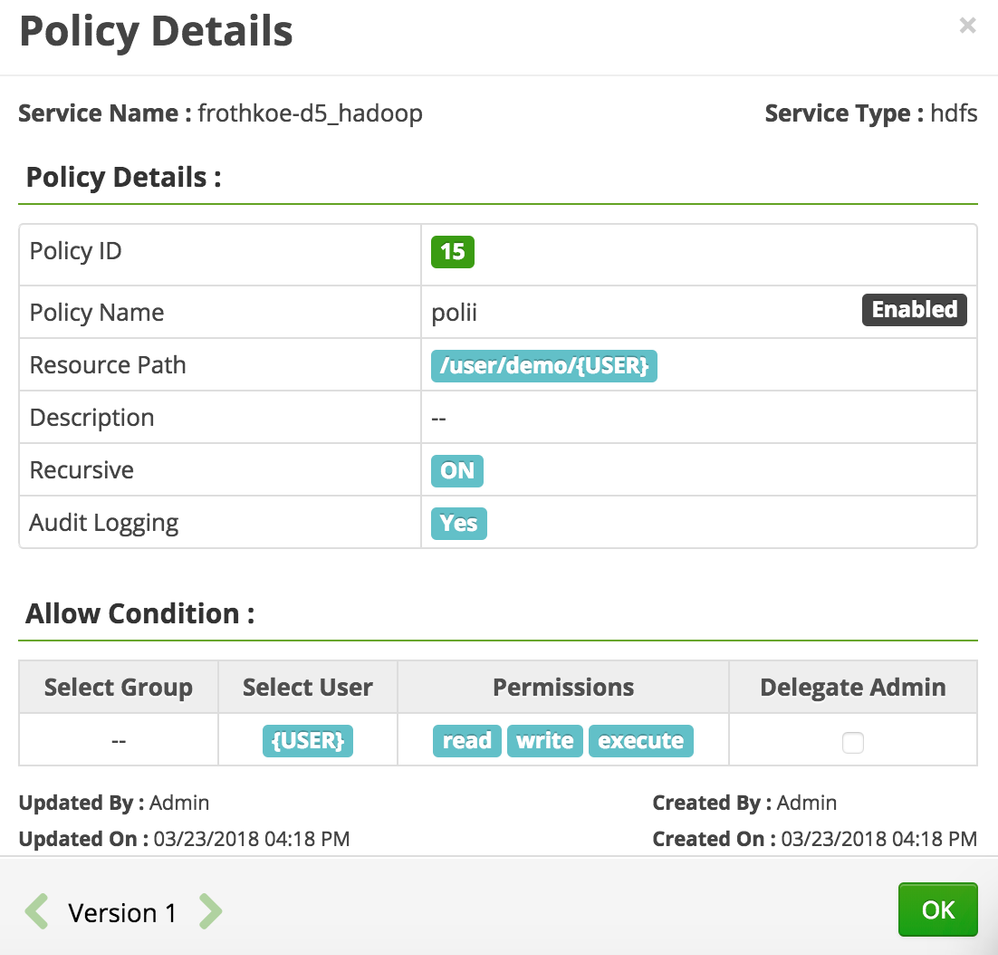Click the green Policy ID 15 badge
This screenshot has width=998, height=955.
452,251
